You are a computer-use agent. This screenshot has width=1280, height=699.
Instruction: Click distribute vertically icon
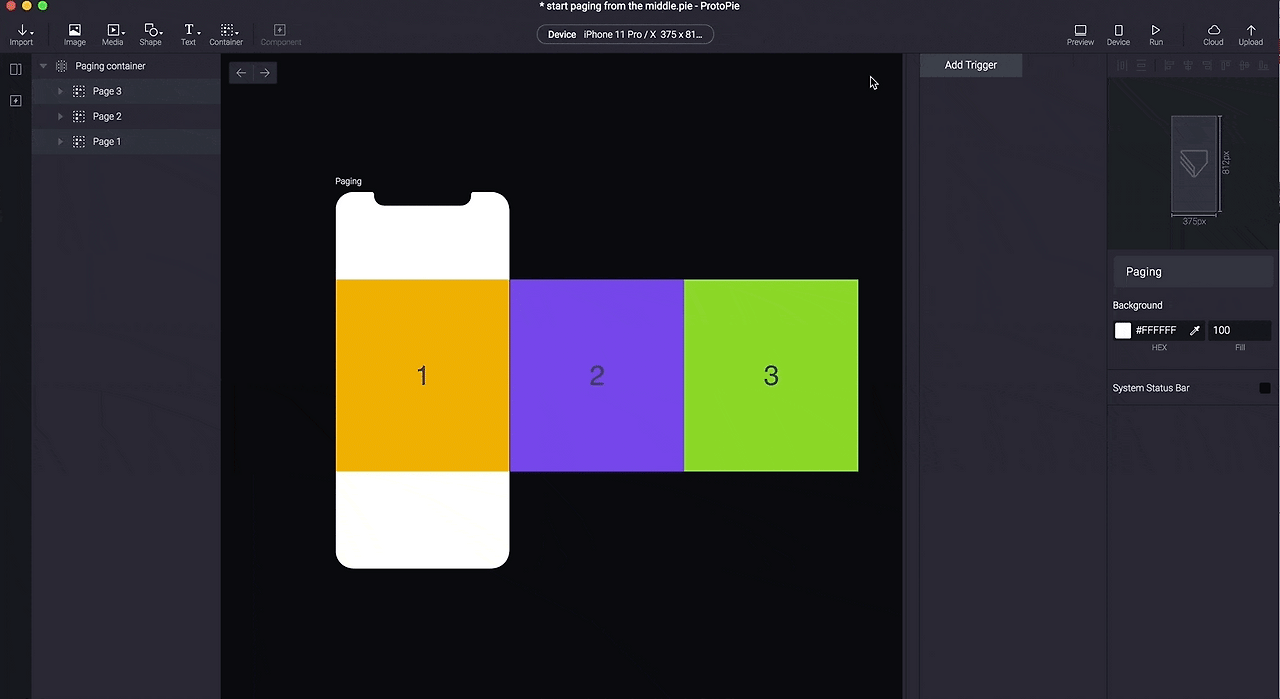pos(1141,66)
